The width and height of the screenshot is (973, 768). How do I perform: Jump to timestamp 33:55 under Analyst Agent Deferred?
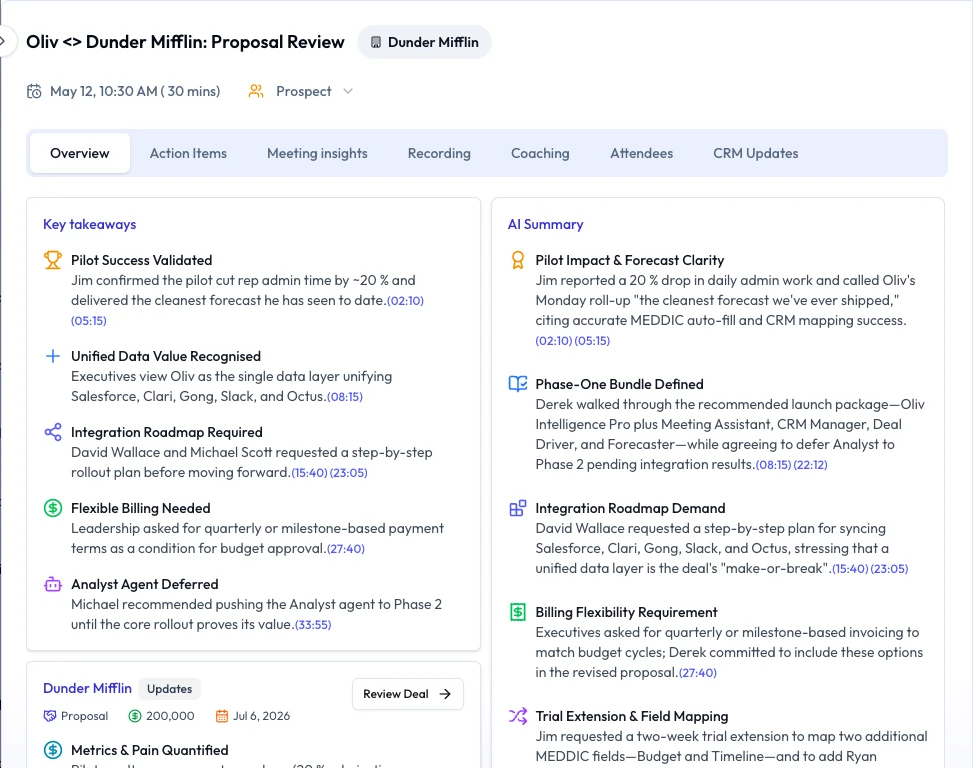[313, 625]
